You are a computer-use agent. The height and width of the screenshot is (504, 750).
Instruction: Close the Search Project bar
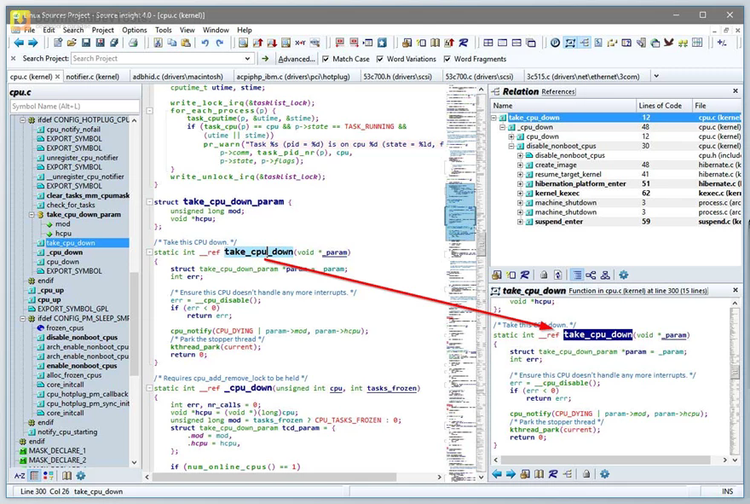13,58
